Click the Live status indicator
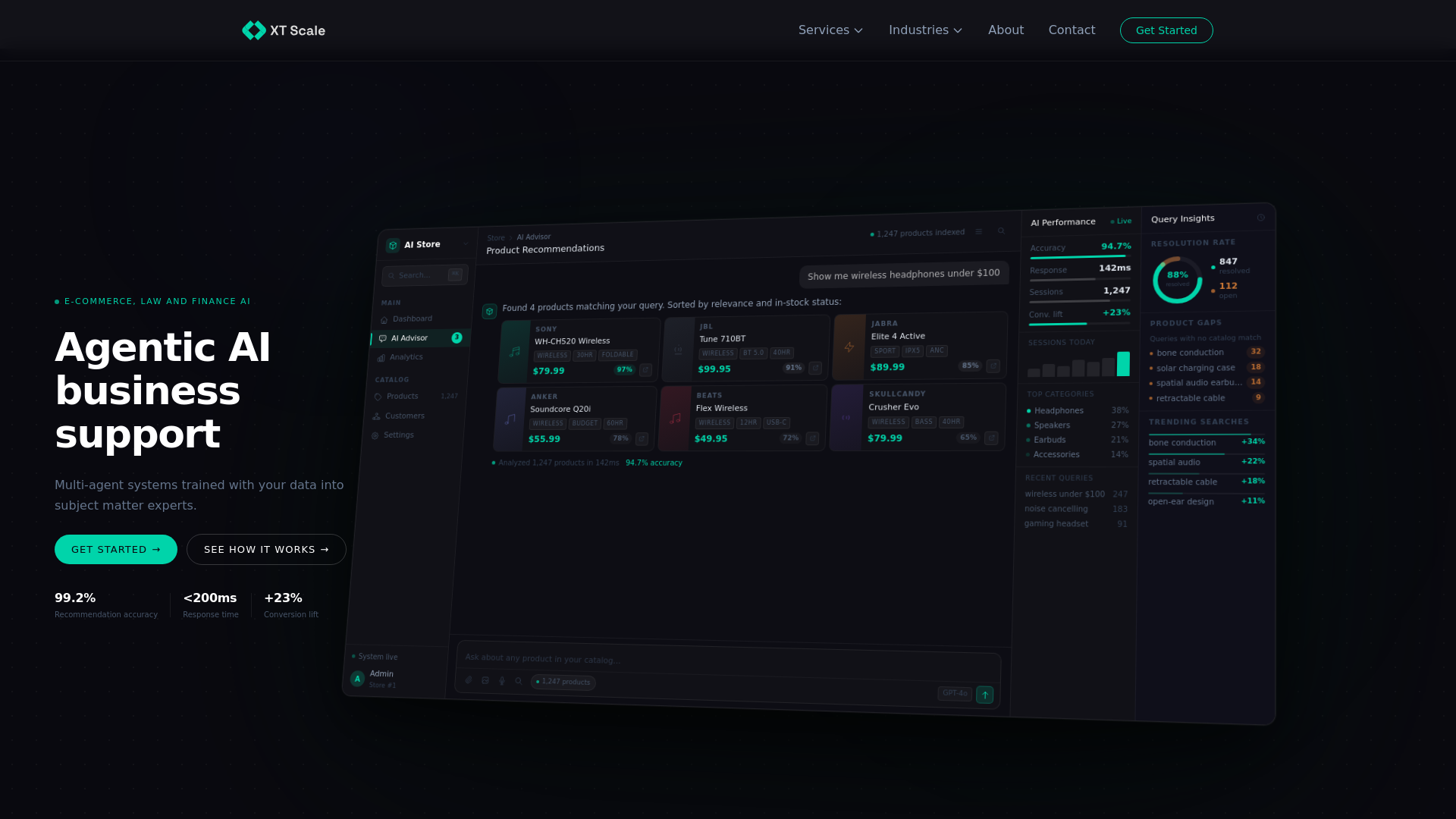Image resolution: width=1456 pixels, height=819 pixels. pos(1121,221)
